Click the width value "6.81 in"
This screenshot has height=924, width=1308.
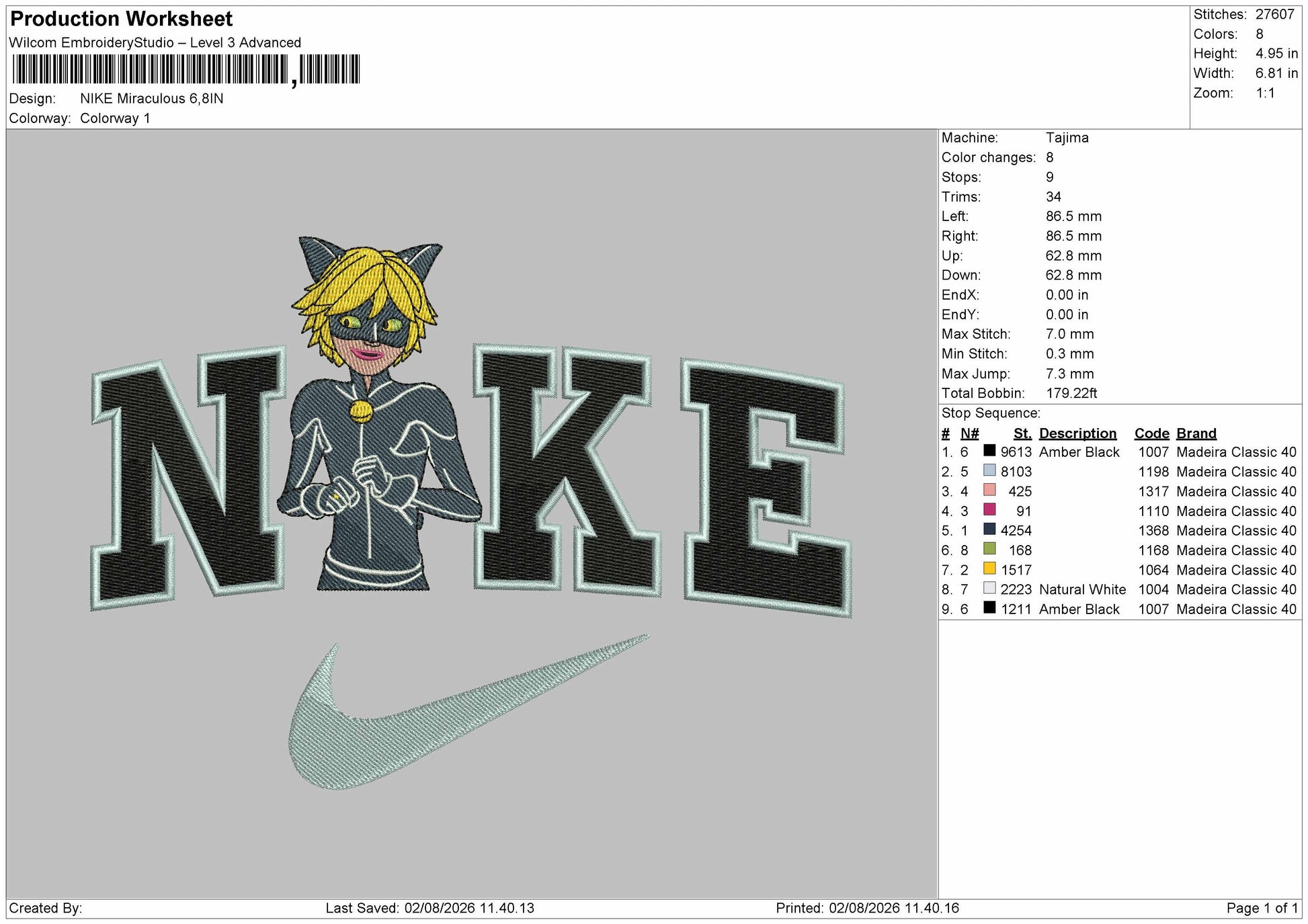(x=1276, y=73)
